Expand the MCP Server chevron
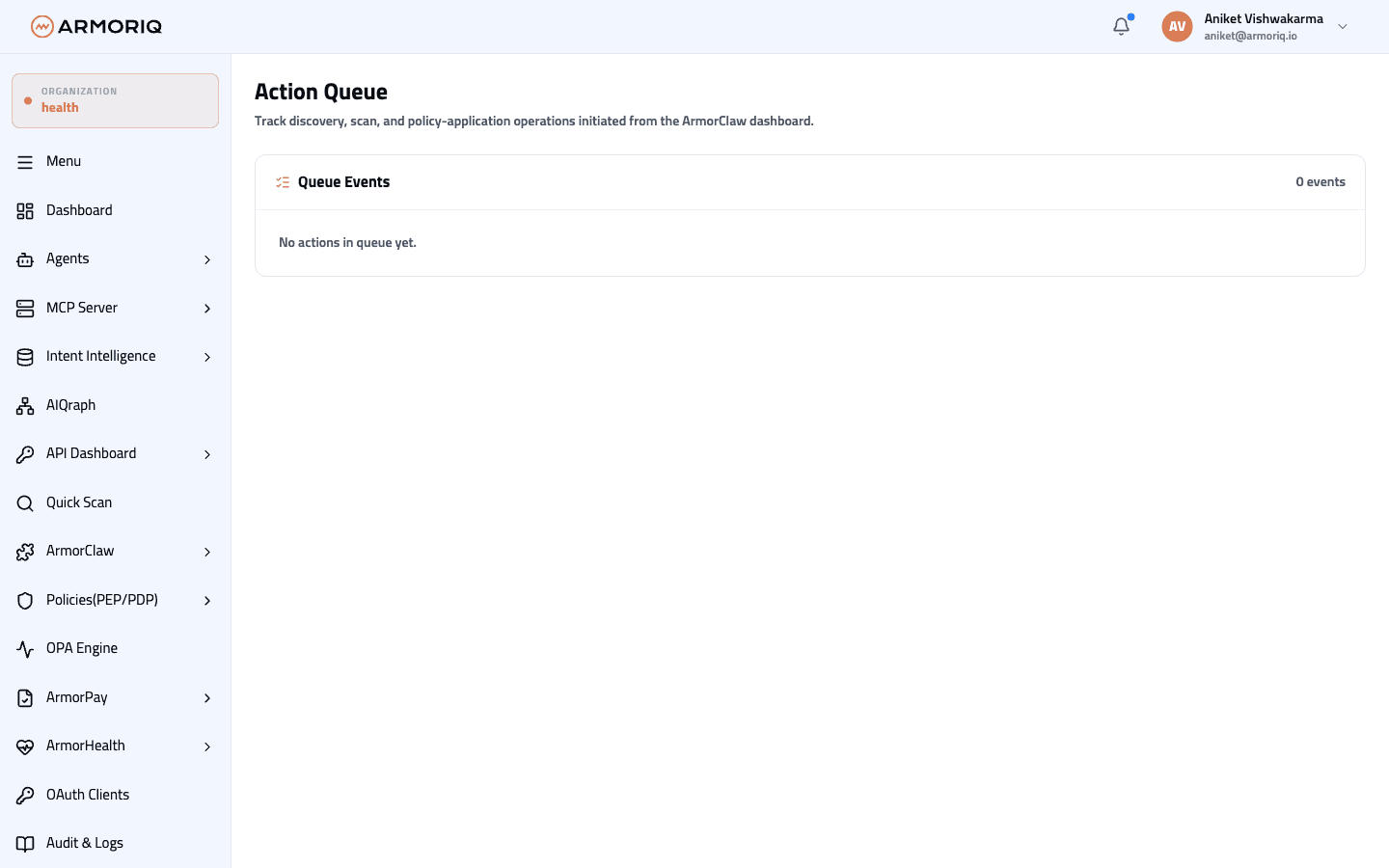The height and width of the screenshot is (868, 1389). click(x=207, y=309)
